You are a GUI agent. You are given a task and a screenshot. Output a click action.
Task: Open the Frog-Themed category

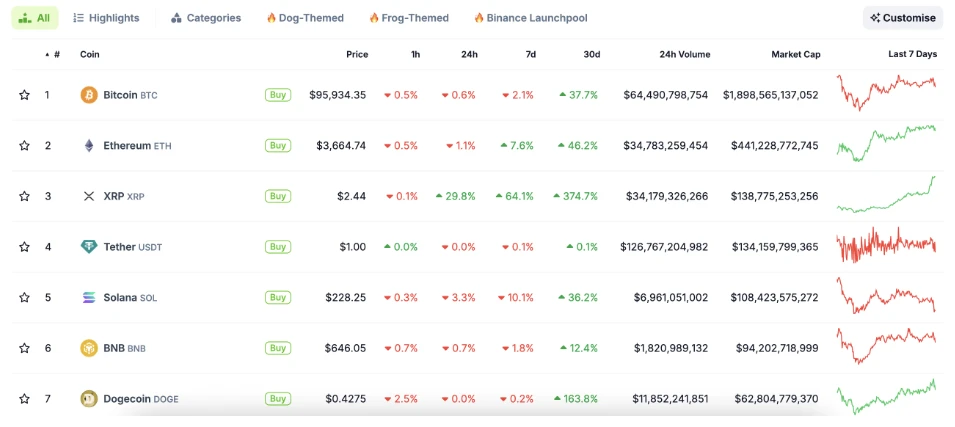(409, 18)
